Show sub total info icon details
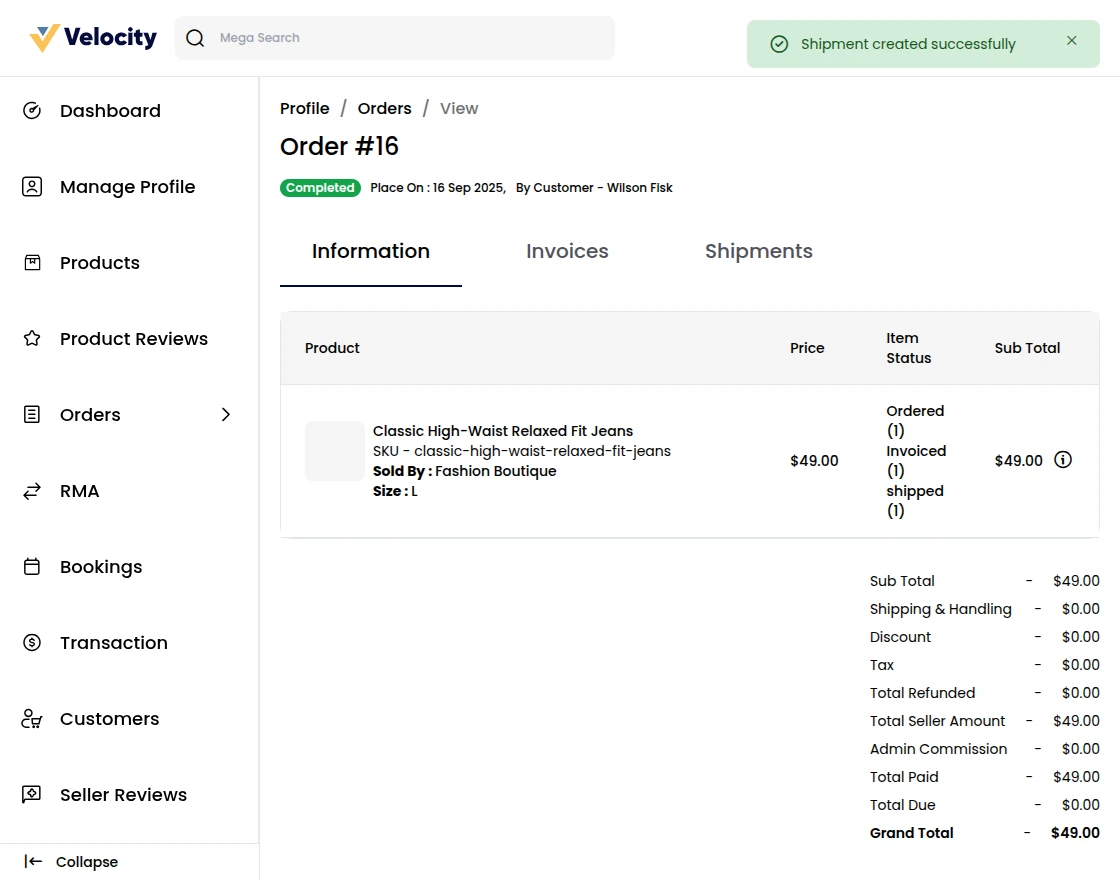 (x=1063, y=460)
